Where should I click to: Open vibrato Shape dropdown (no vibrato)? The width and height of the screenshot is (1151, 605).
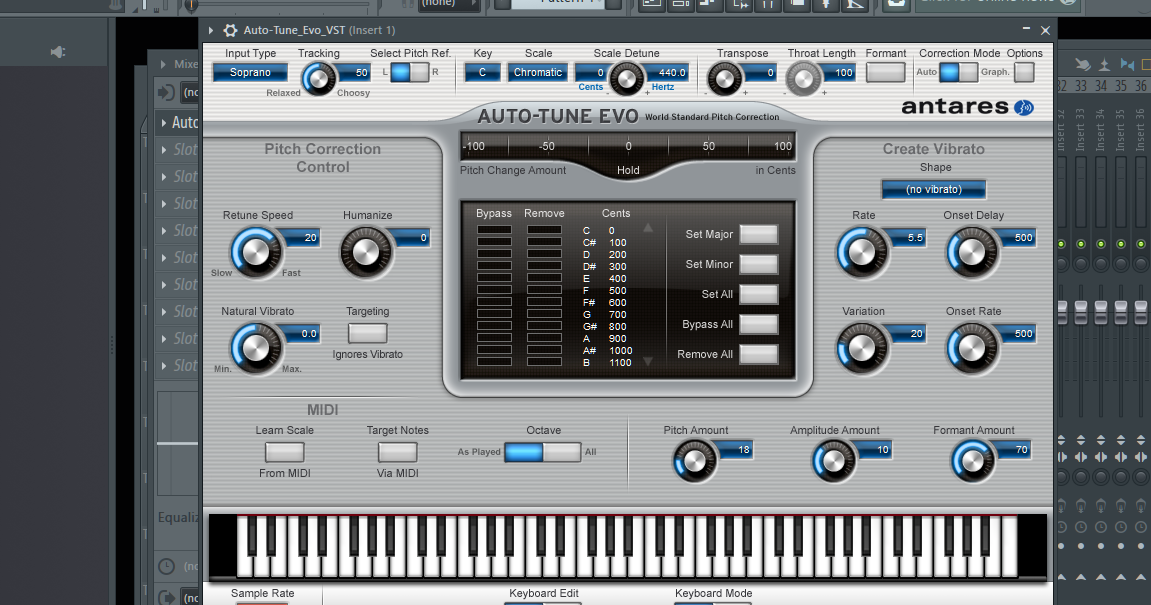pyautogui.click(x=934, y=189)
